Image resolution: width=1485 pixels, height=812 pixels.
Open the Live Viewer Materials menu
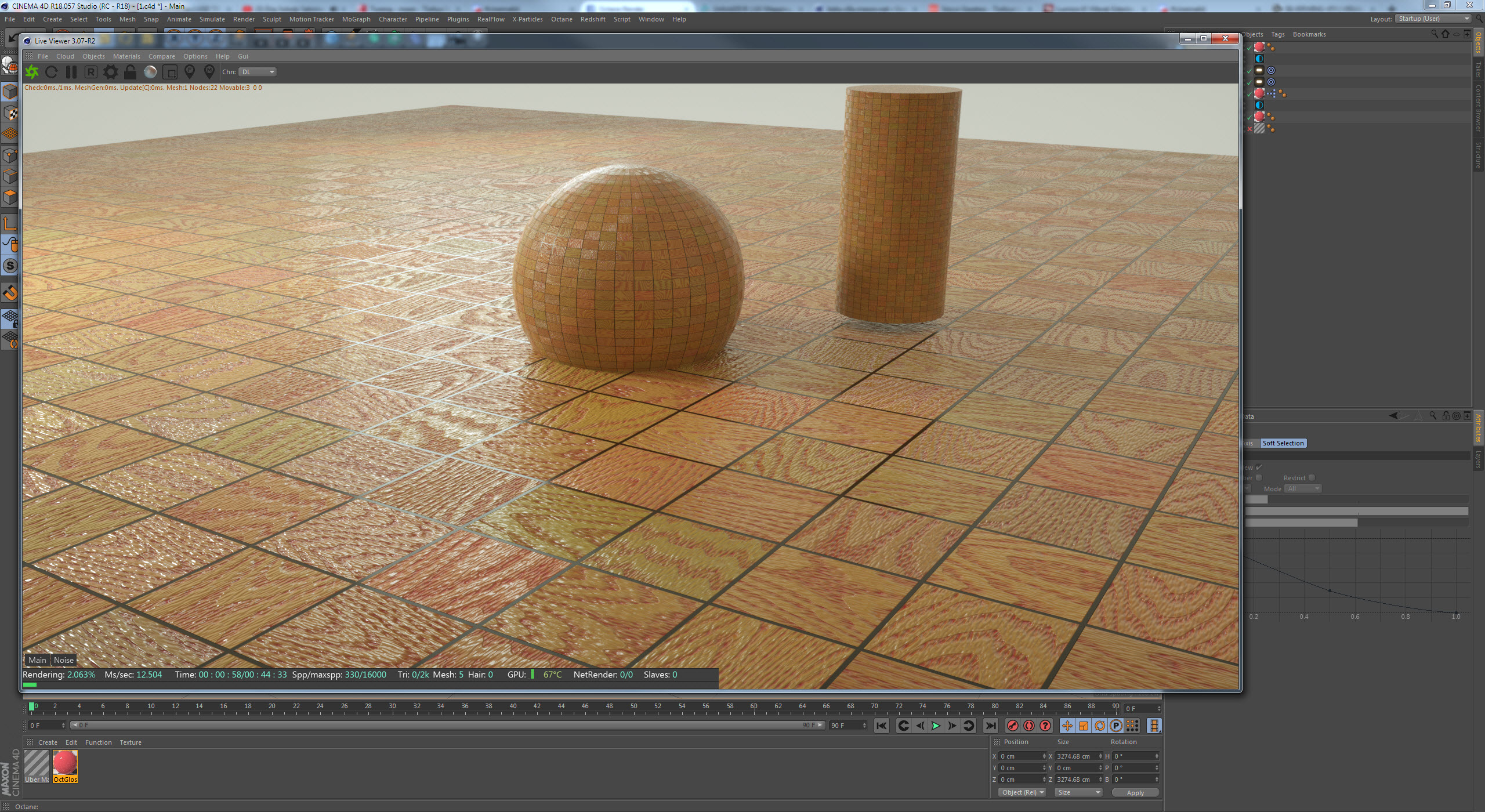click(126, 56)
